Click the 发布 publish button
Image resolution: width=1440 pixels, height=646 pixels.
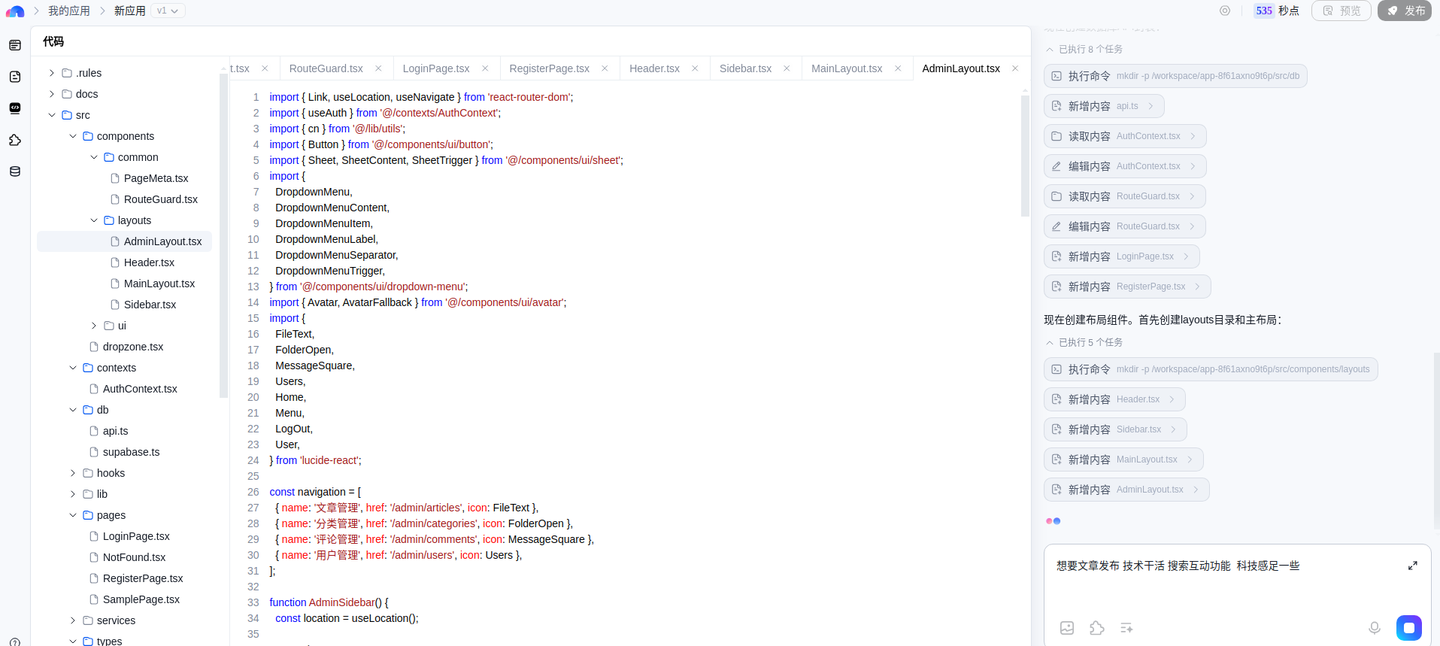pyautogui.click(x=1405, y=11)
